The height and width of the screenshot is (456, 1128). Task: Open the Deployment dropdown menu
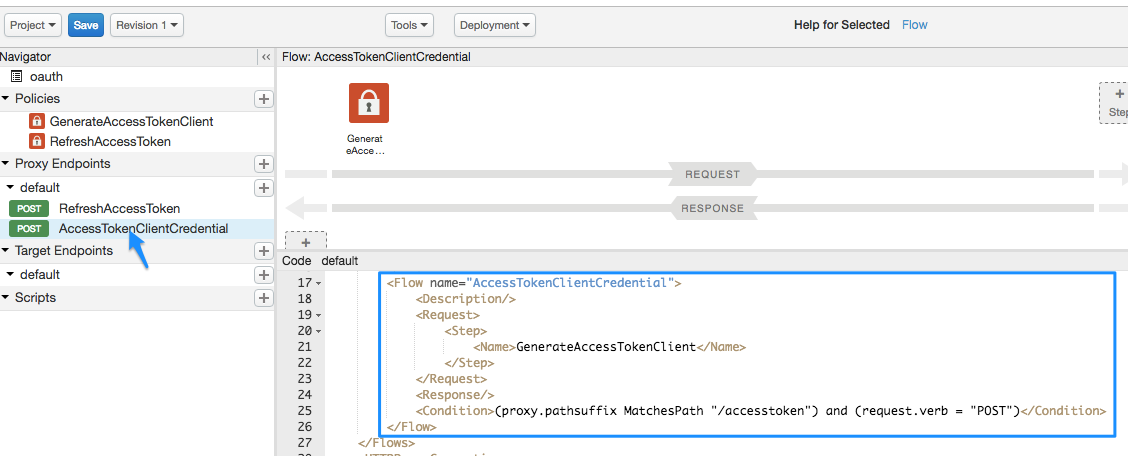pos(495,25)
